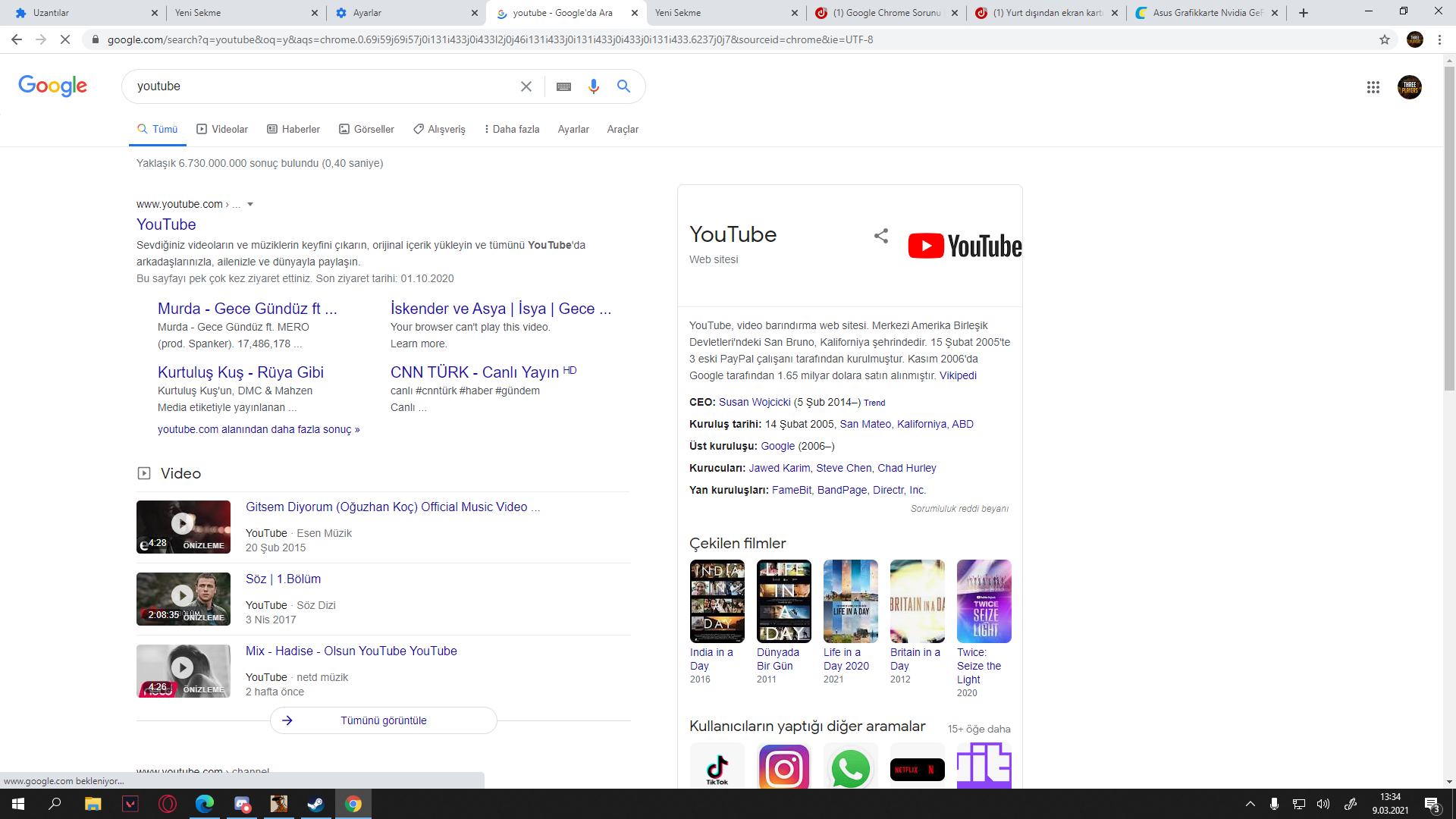The height and width of the screenshot is (819, 1456).
Task: Click the page vertical scrollbar
Action: [1449, 227]
